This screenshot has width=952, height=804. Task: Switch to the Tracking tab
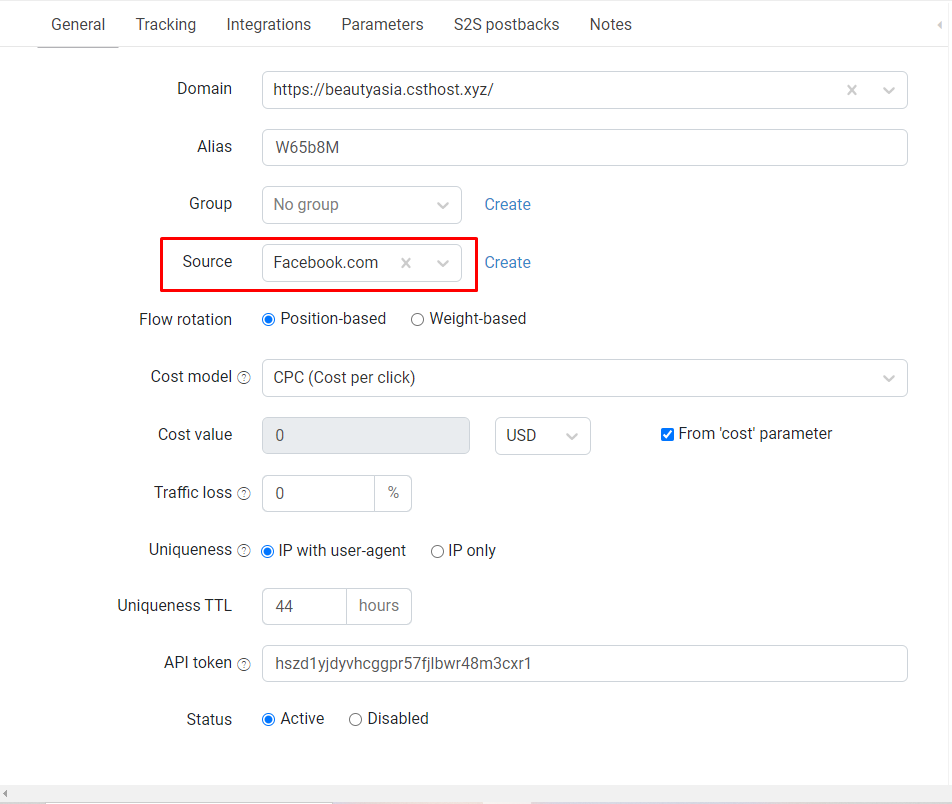(x=166, y=24)
